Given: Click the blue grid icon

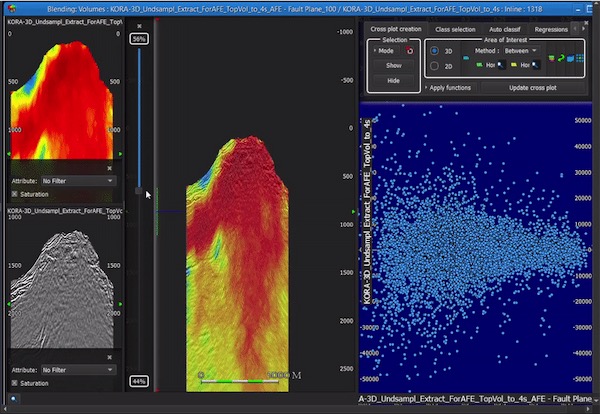Looking at the screenshot, I should 580,58.
